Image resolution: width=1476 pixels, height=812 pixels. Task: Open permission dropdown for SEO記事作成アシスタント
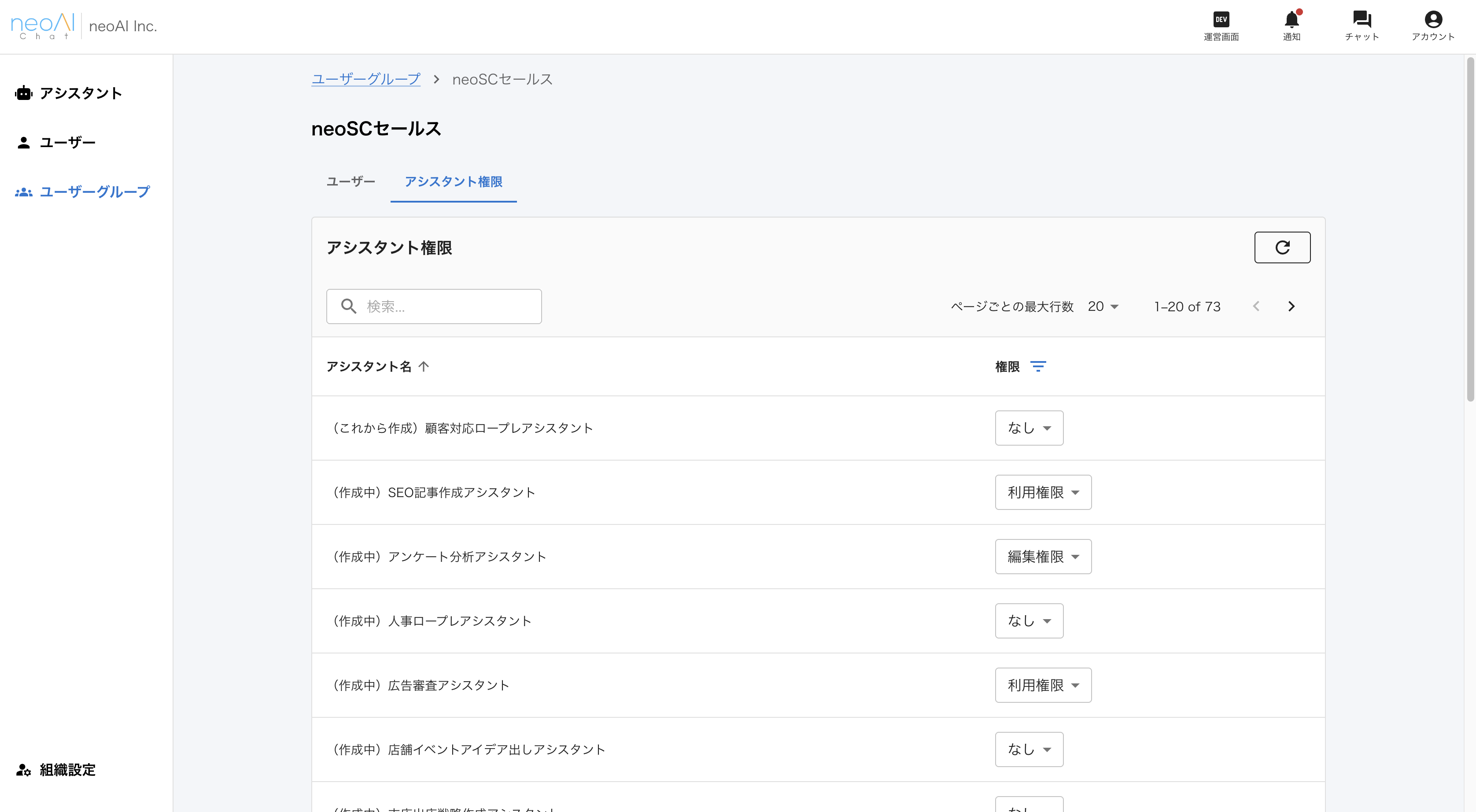click(x=1043, y=492)
